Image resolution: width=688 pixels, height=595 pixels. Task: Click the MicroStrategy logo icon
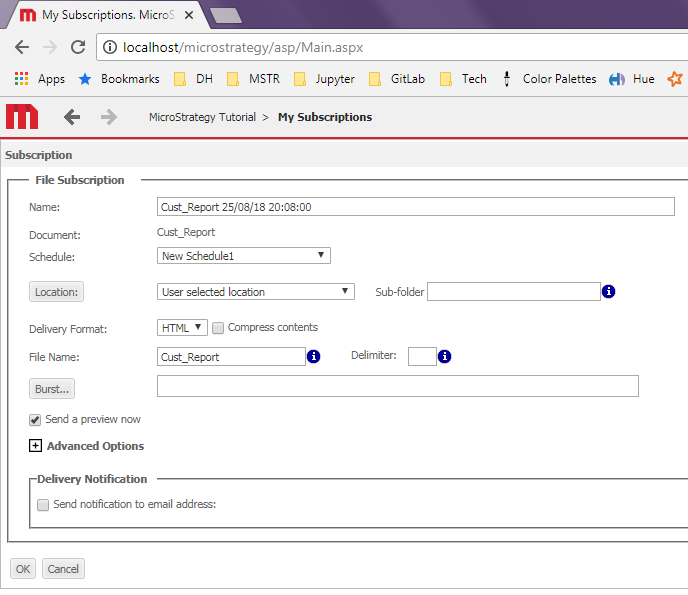click(x=22, y=116)
